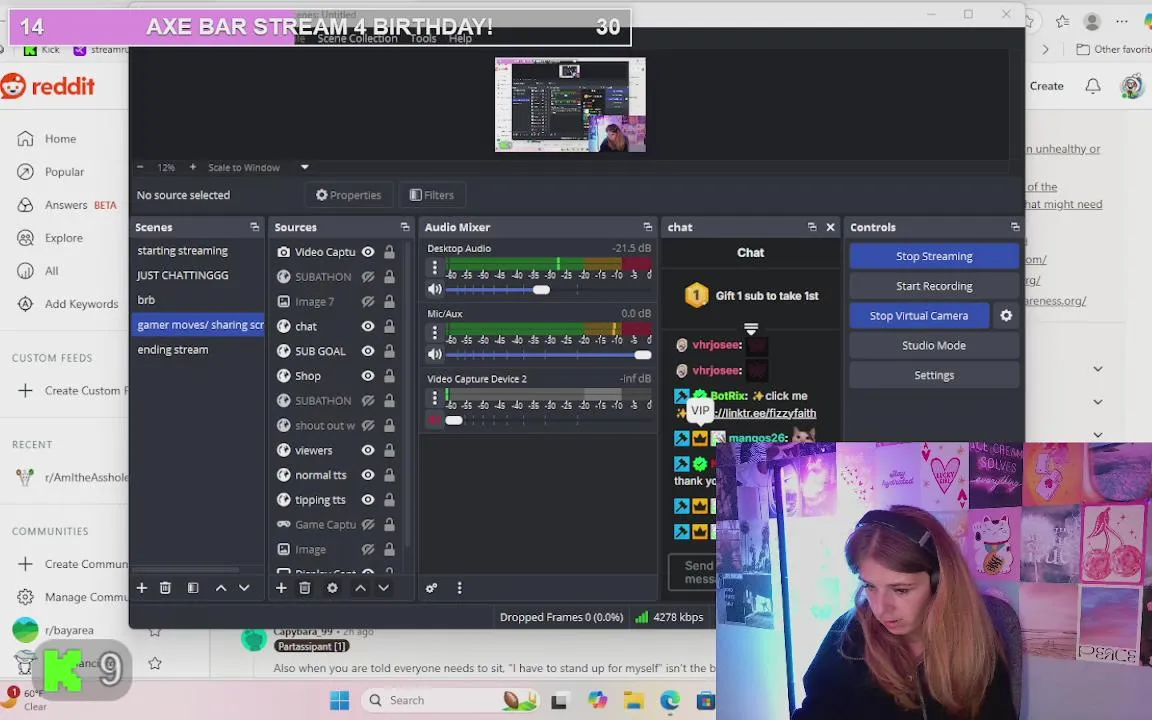This screenshot has height=720, width=1152.
Task: Expand Edge favorites bar overflow chevron
Action: [1045, 49]
